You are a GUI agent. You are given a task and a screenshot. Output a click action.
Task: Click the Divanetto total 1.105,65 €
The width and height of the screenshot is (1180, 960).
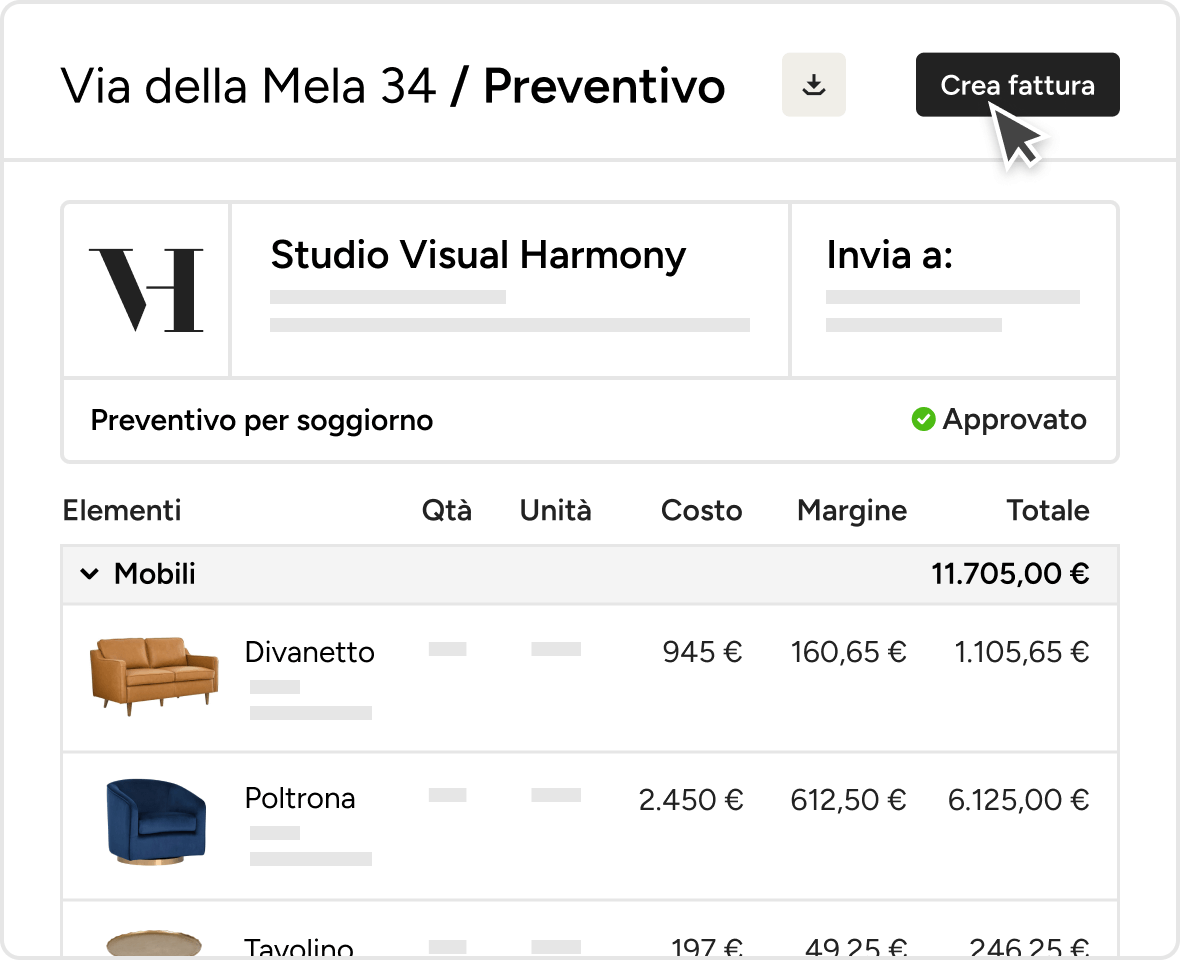(1021, 652)
